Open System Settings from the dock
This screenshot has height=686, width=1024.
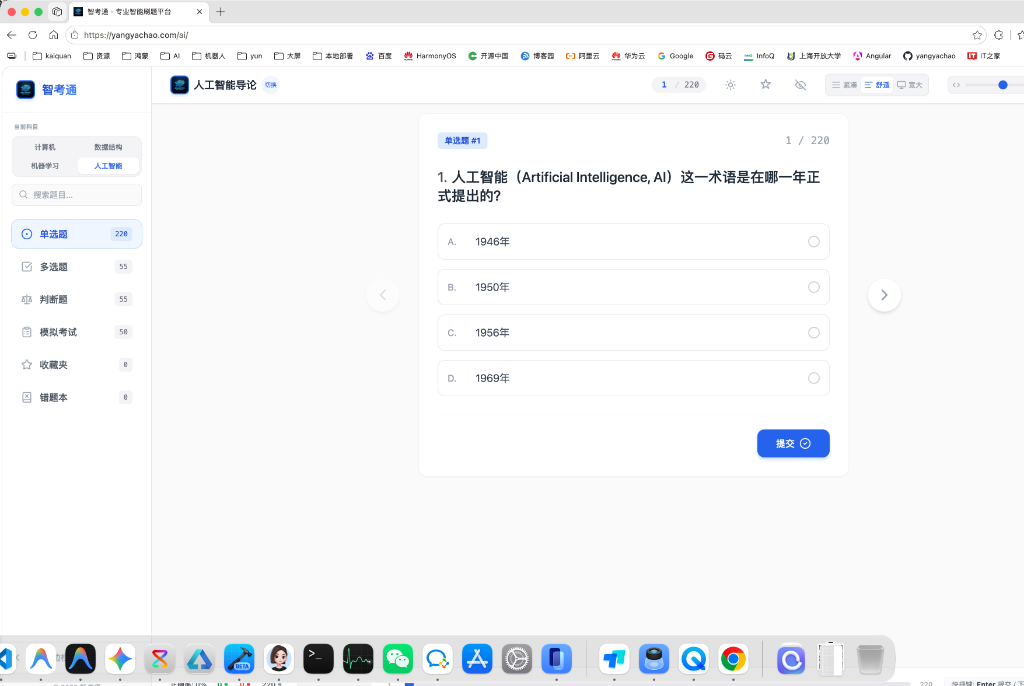tap(517, 659)
